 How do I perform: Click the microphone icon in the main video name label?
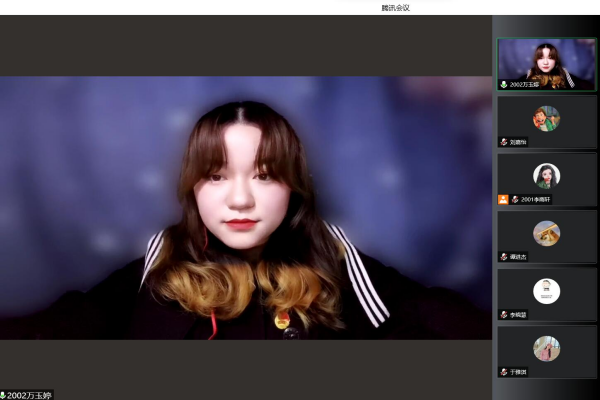[3, 395]
